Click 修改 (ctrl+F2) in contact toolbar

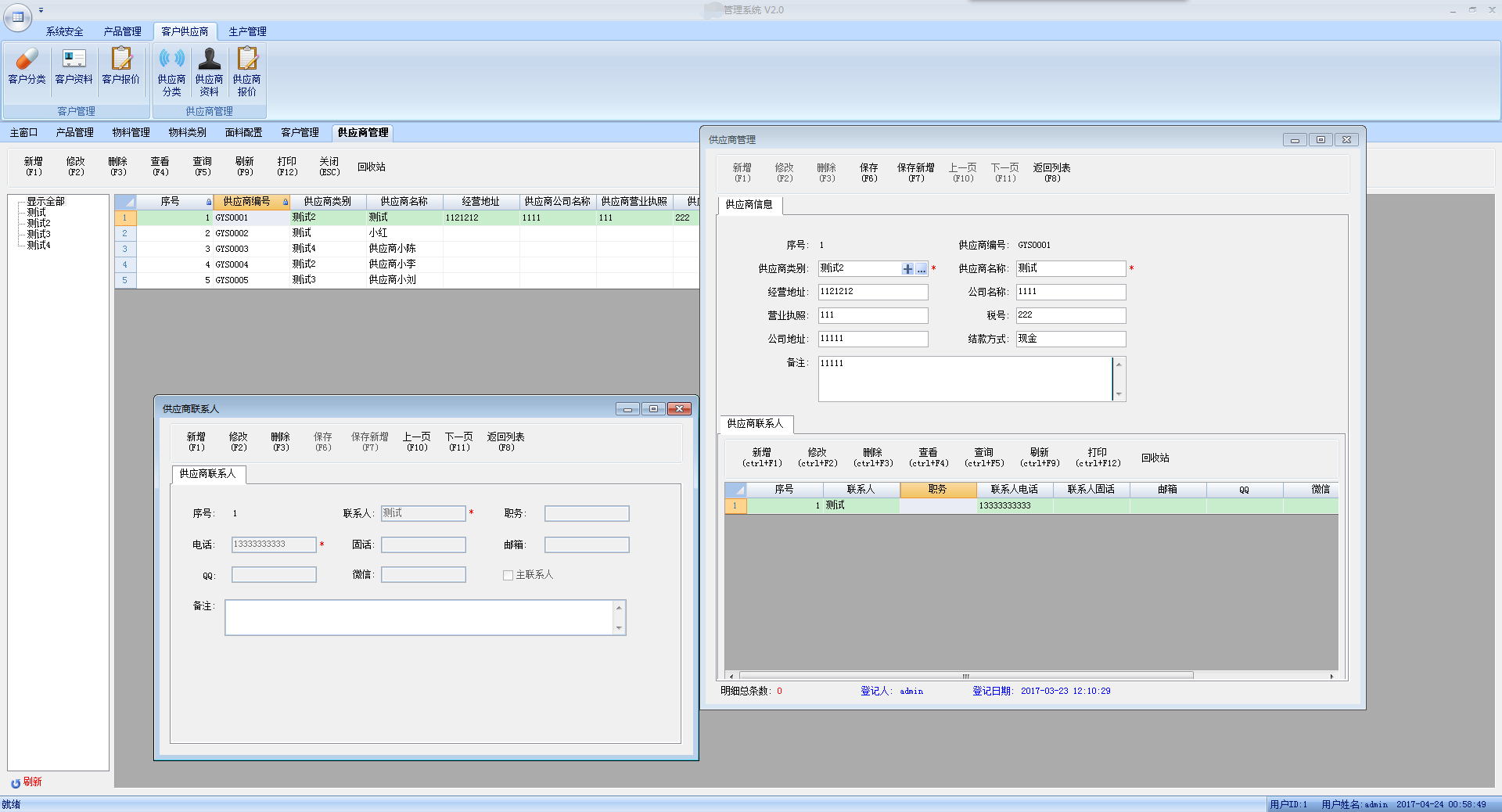pyautogui.click(x=817, y=458)
